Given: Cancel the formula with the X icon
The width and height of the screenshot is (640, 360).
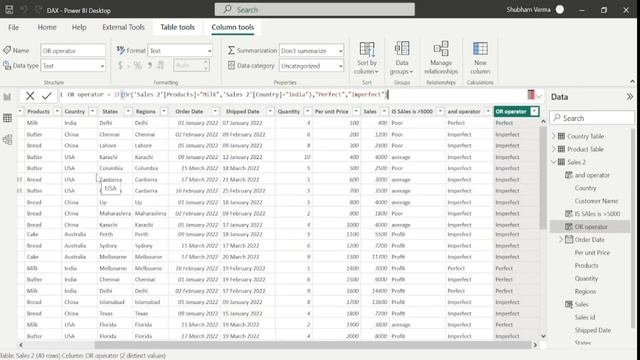Looking at the screenshot, I should click(x=30, y=96).
